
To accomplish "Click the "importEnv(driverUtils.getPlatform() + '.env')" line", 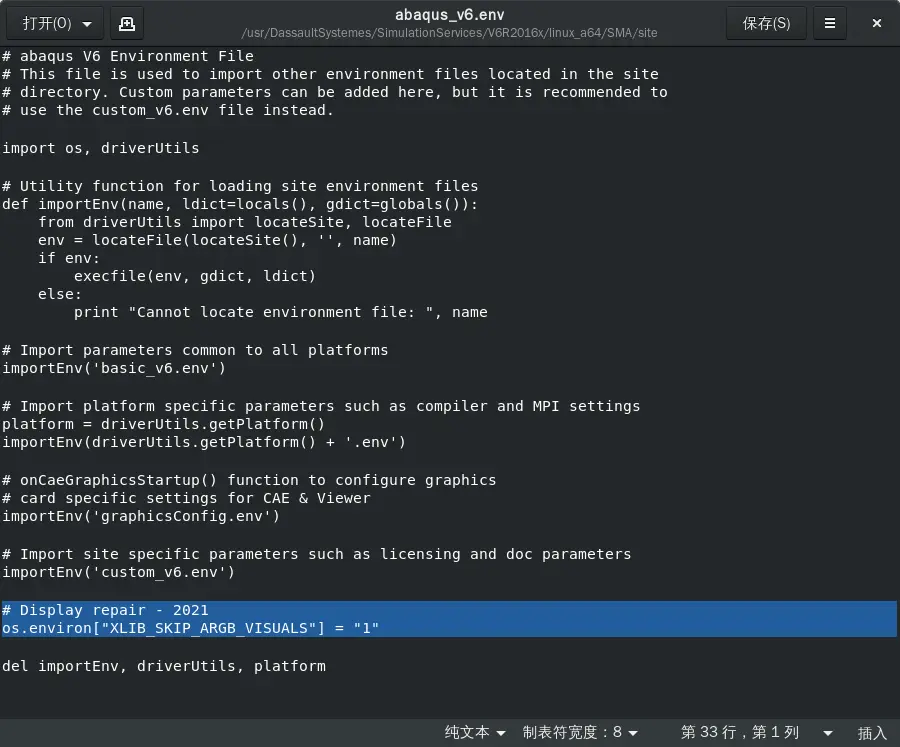I will pyautogui.click(x=204, y=442).
